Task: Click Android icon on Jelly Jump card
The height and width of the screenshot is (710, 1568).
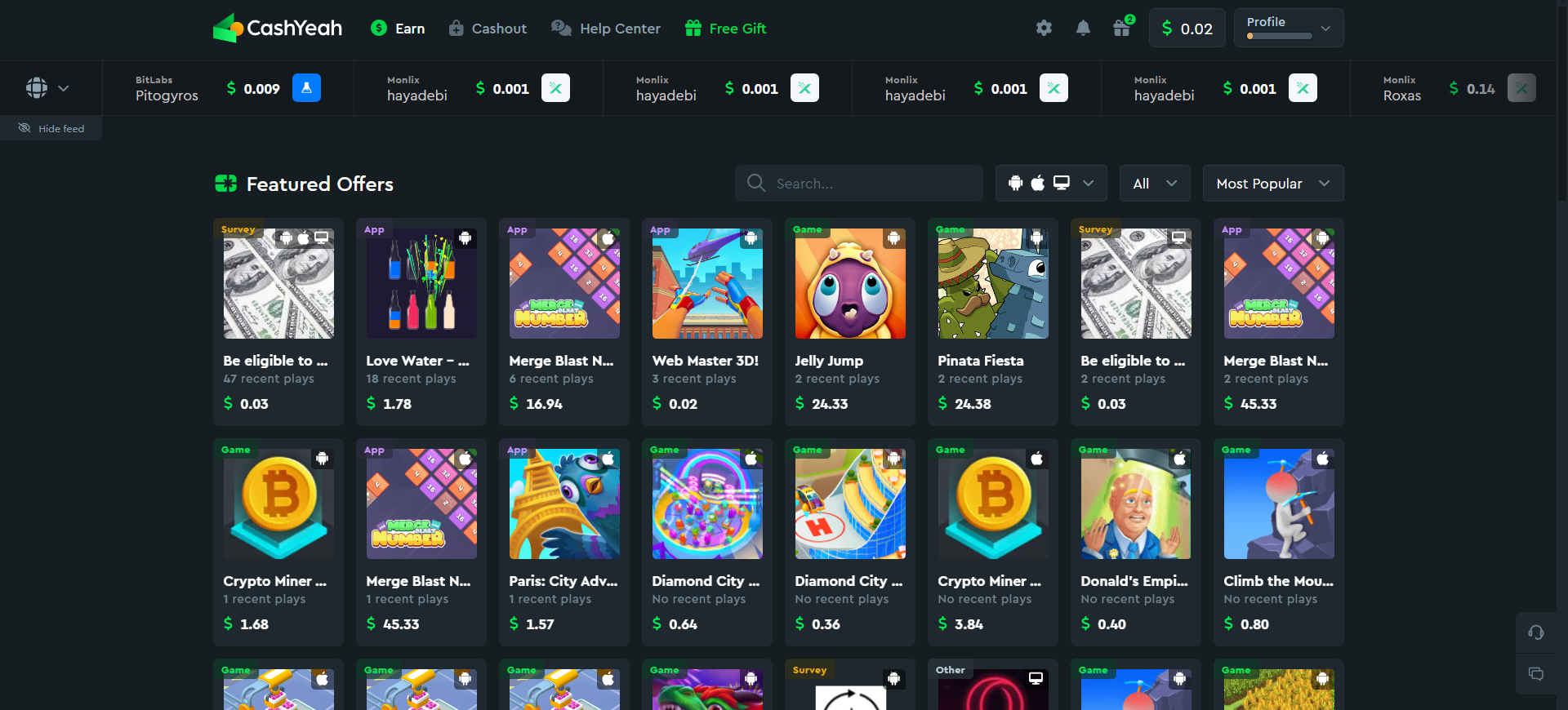Action: [x=893, y=238]
